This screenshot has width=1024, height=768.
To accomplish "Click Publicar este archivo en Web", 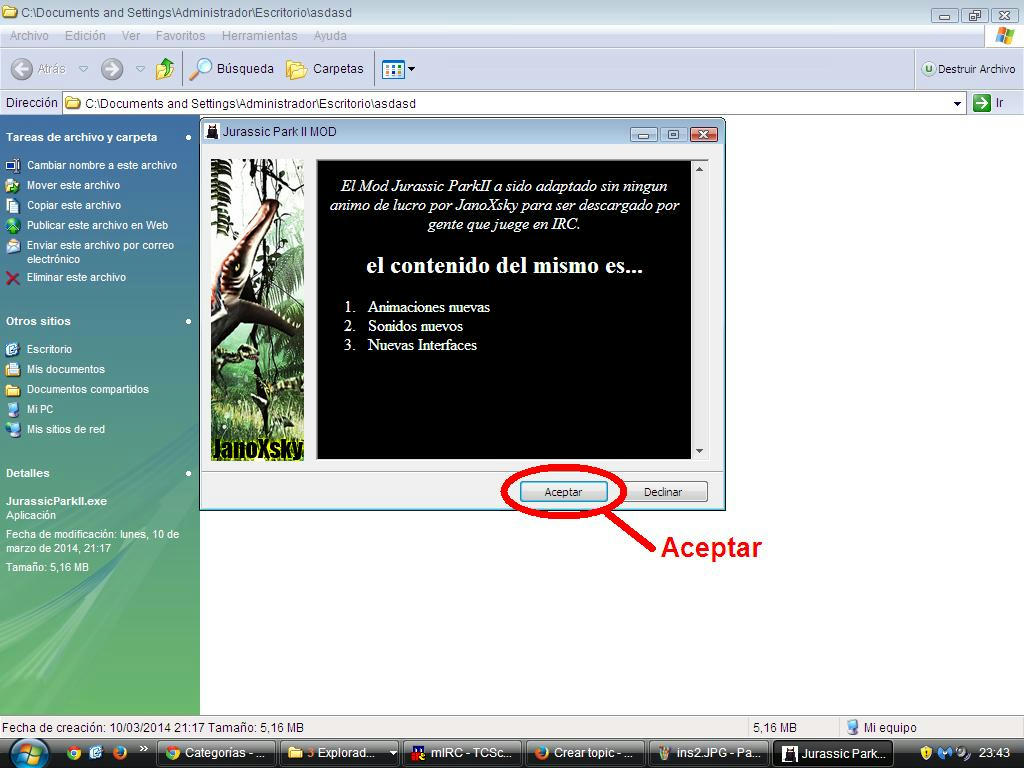I will click(x=97, y=225).
